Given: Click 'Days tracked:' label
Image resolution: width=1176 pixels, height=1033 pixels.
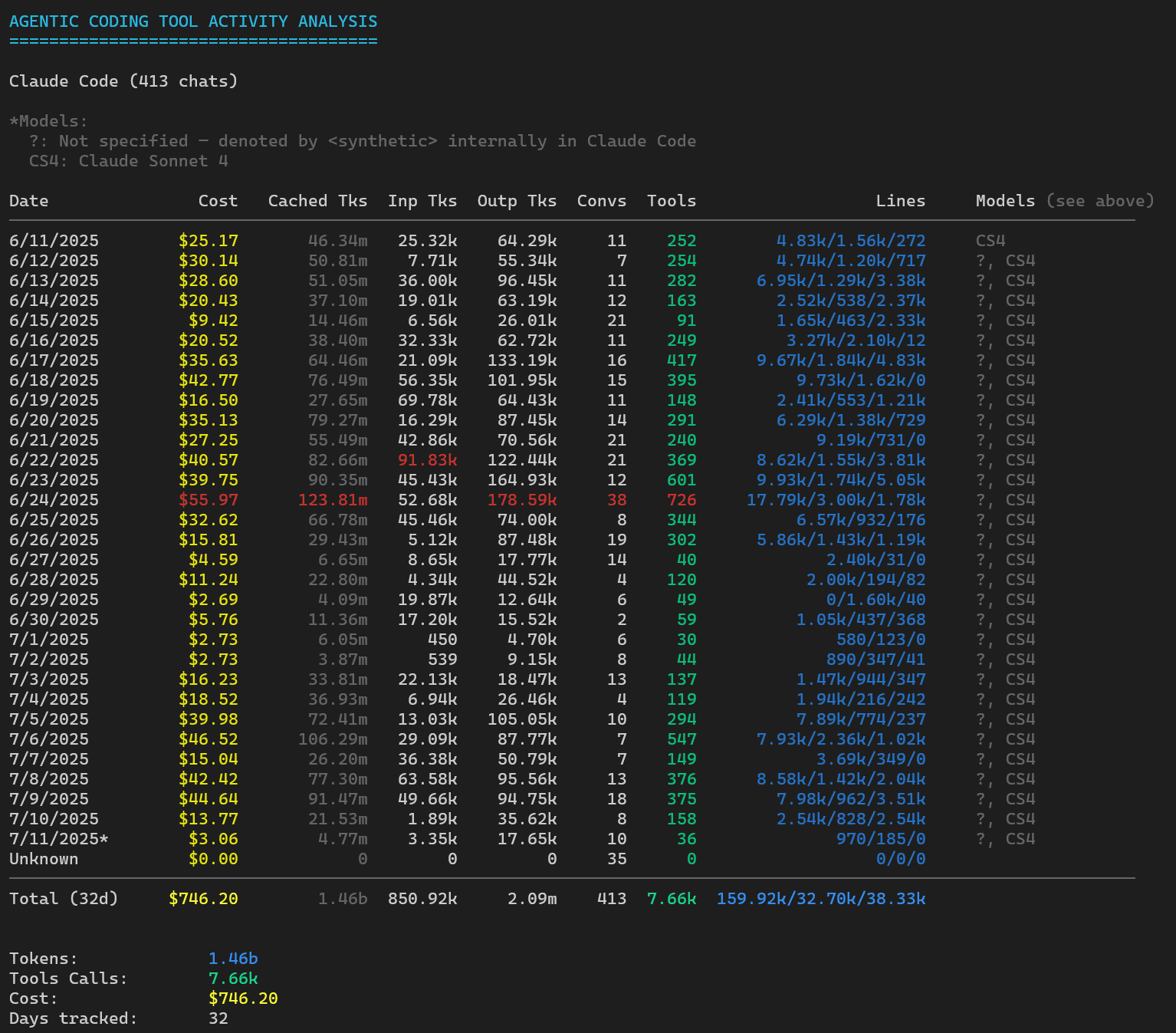Looking at the screenshot, I should [74, 1018].
